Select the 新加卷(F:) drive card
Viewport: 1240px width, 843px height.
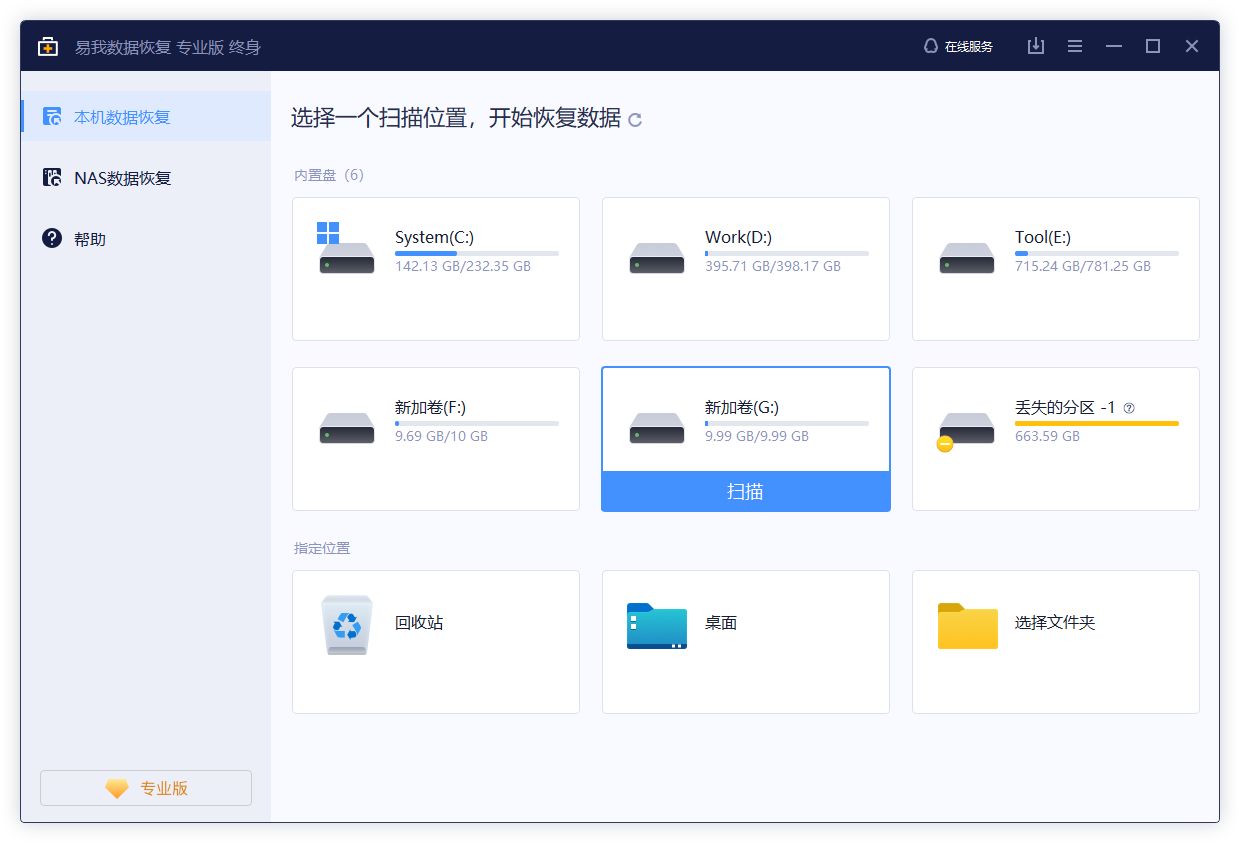coord(435,438)
